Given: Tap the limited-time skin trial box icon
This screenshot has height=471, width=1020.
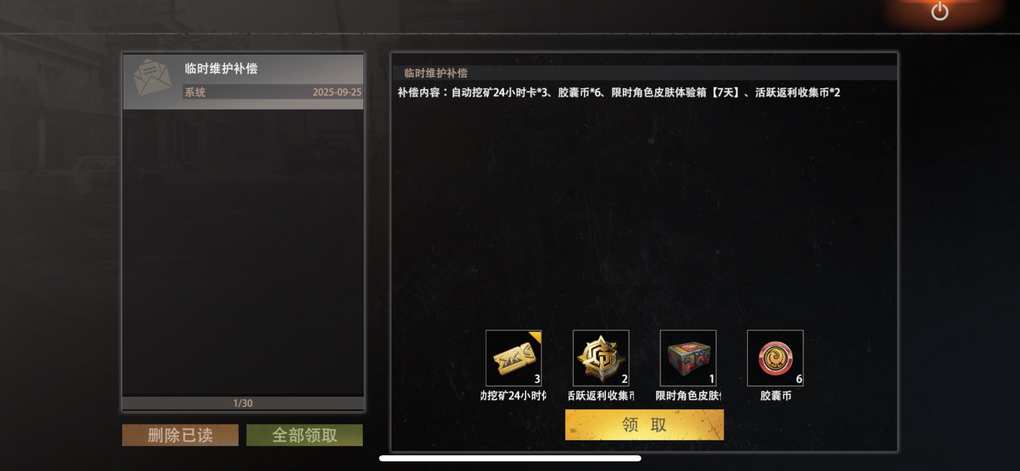Looking at the screenshot, I should [x=688, y=358].
